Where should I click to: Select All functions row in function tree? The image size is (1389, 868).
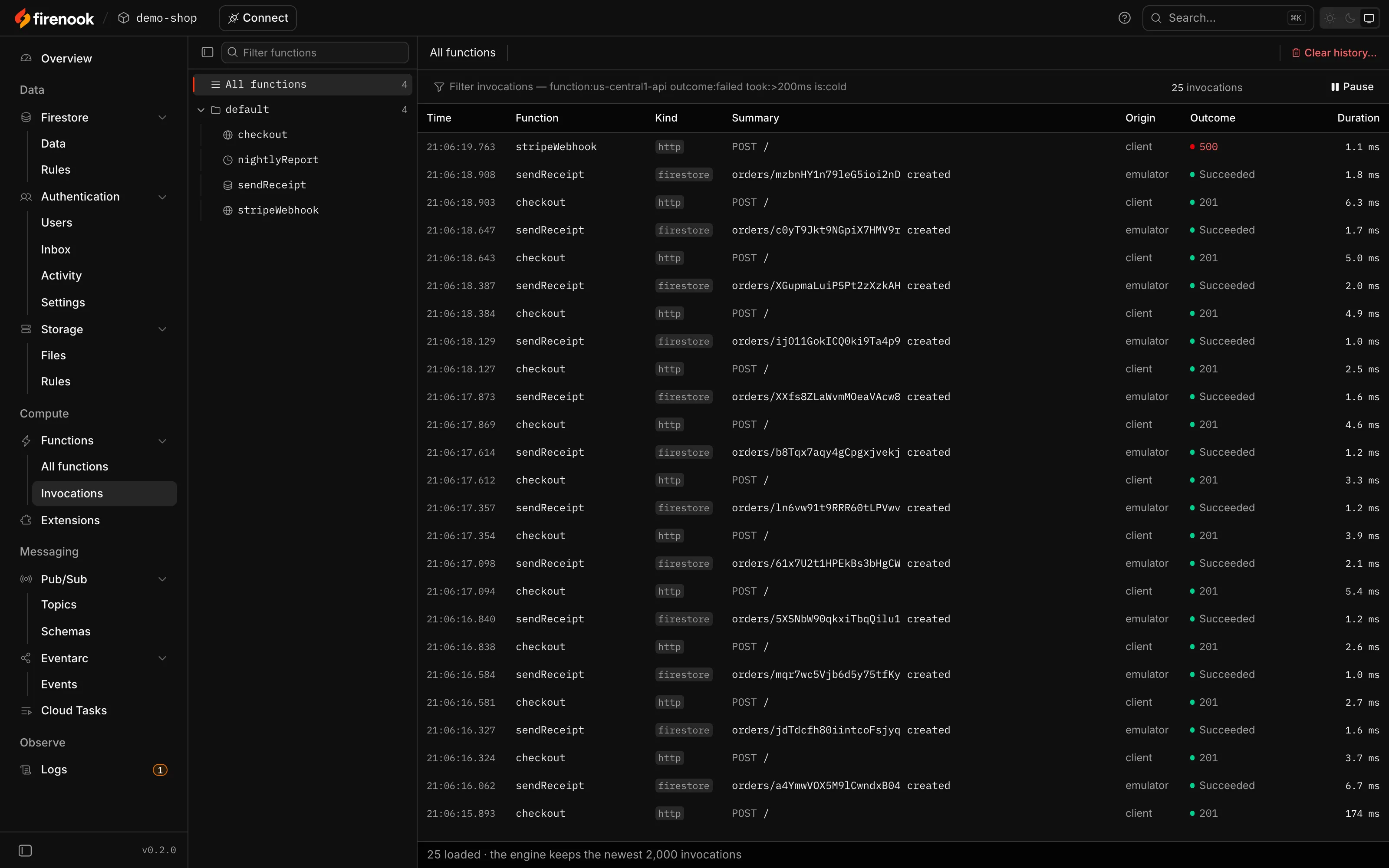coord(303,84)
